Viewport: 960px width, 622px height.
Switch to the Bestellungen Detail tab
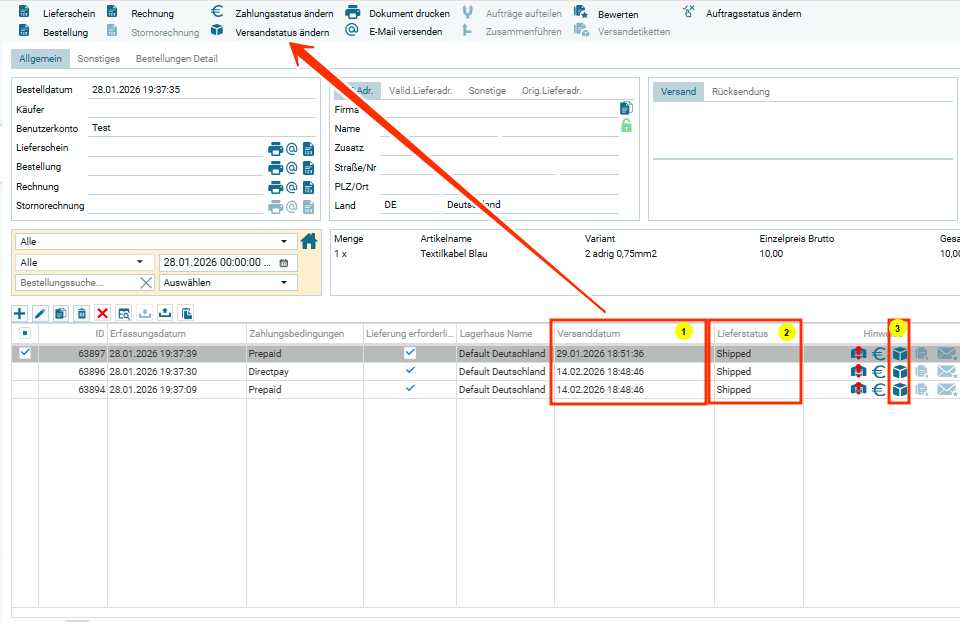tap(176, 59)
